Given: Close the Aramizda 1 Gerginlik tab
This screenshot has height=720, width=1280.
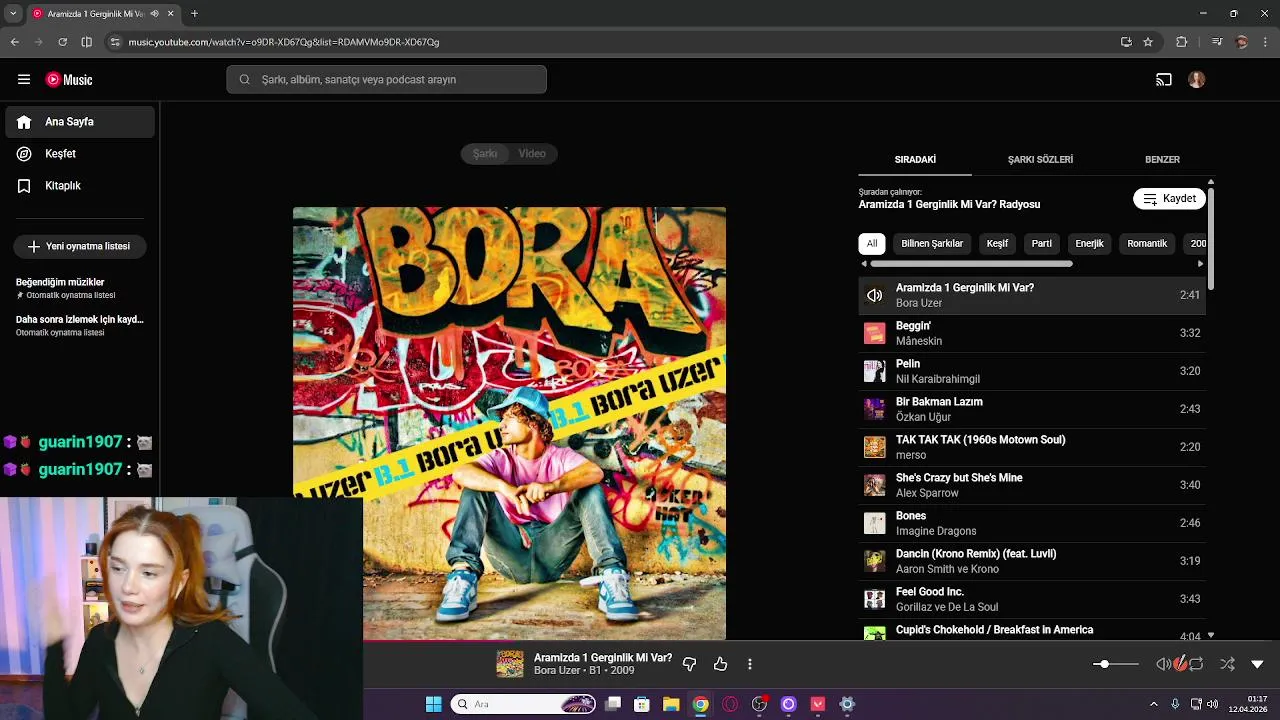Looking at the screenshot, I should coord(171,13).
